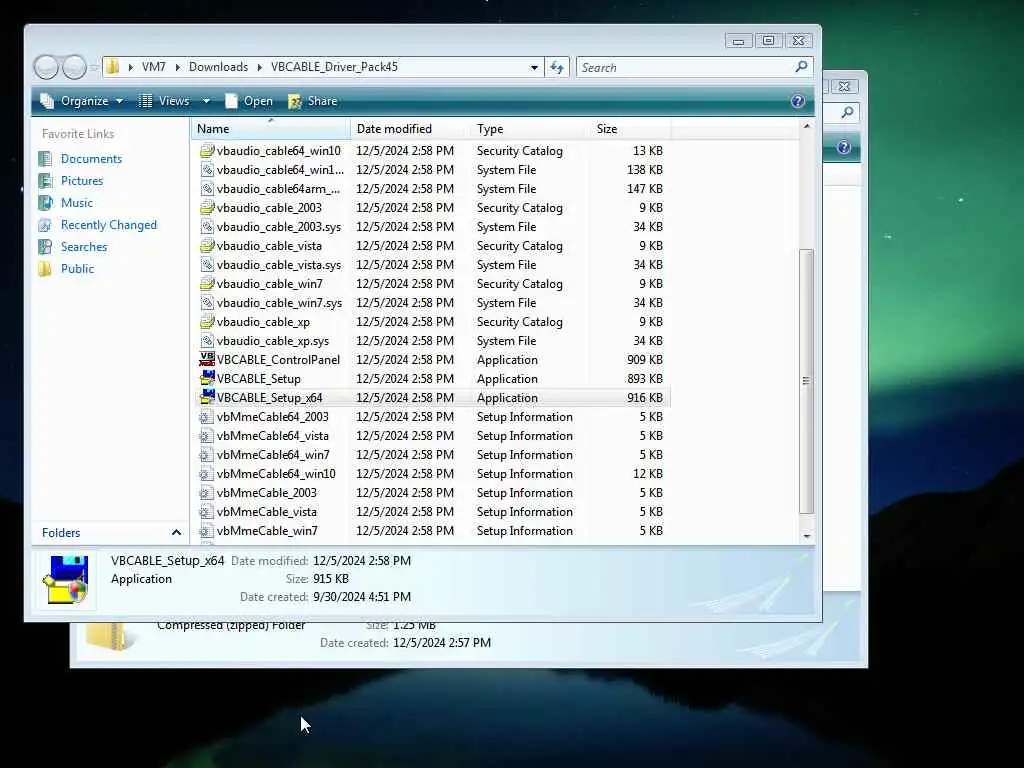
Task: Select the vbaudio_cable_vista catalog name
Action: tap(269, 246)
